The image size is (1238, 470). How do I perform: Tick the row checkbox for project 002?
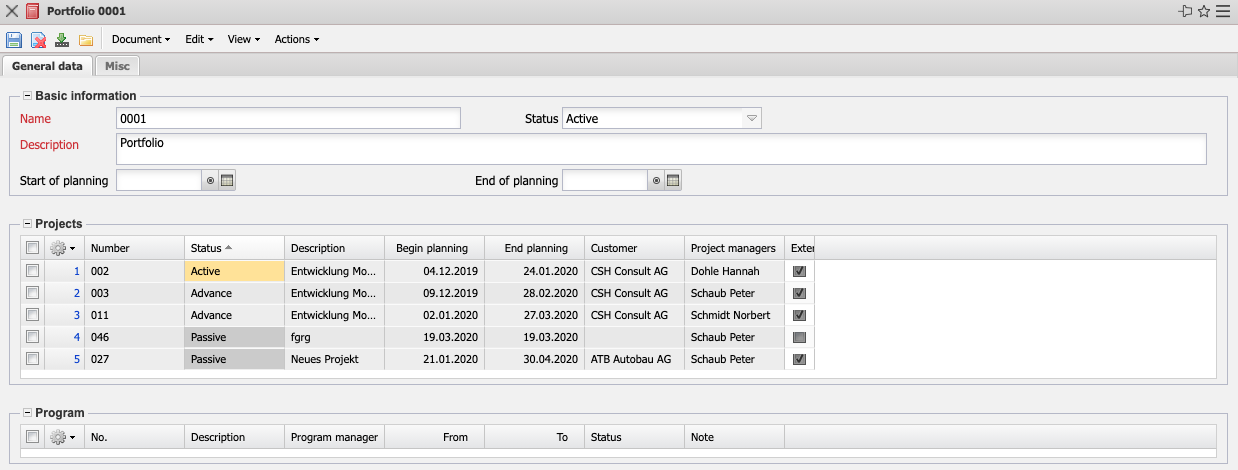click(32, 271)
